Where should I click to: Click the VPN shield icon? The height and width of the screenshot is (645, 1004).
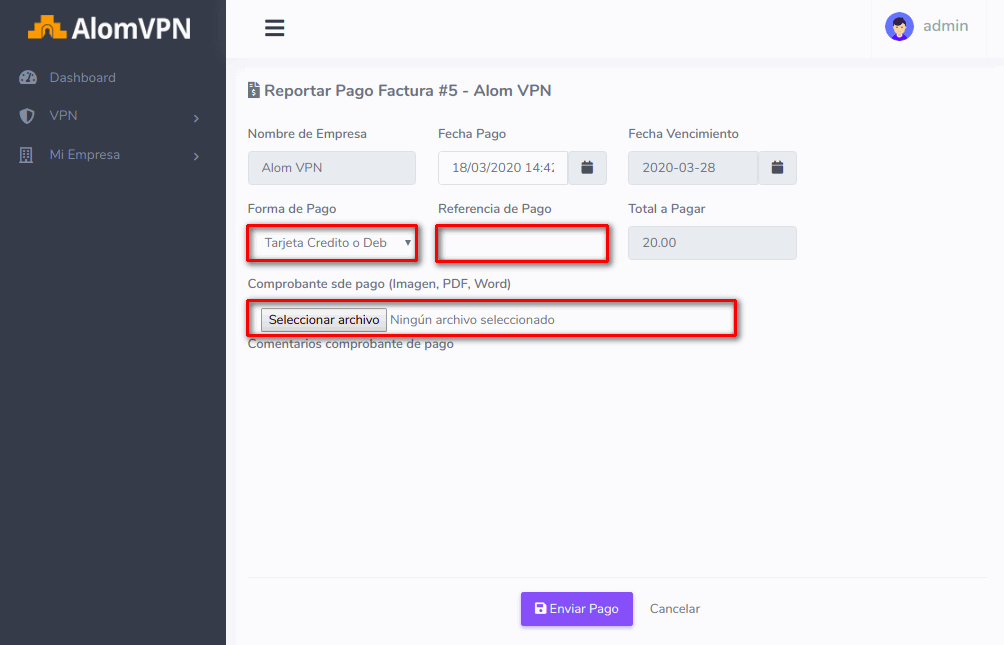click(x=27, y=116)
